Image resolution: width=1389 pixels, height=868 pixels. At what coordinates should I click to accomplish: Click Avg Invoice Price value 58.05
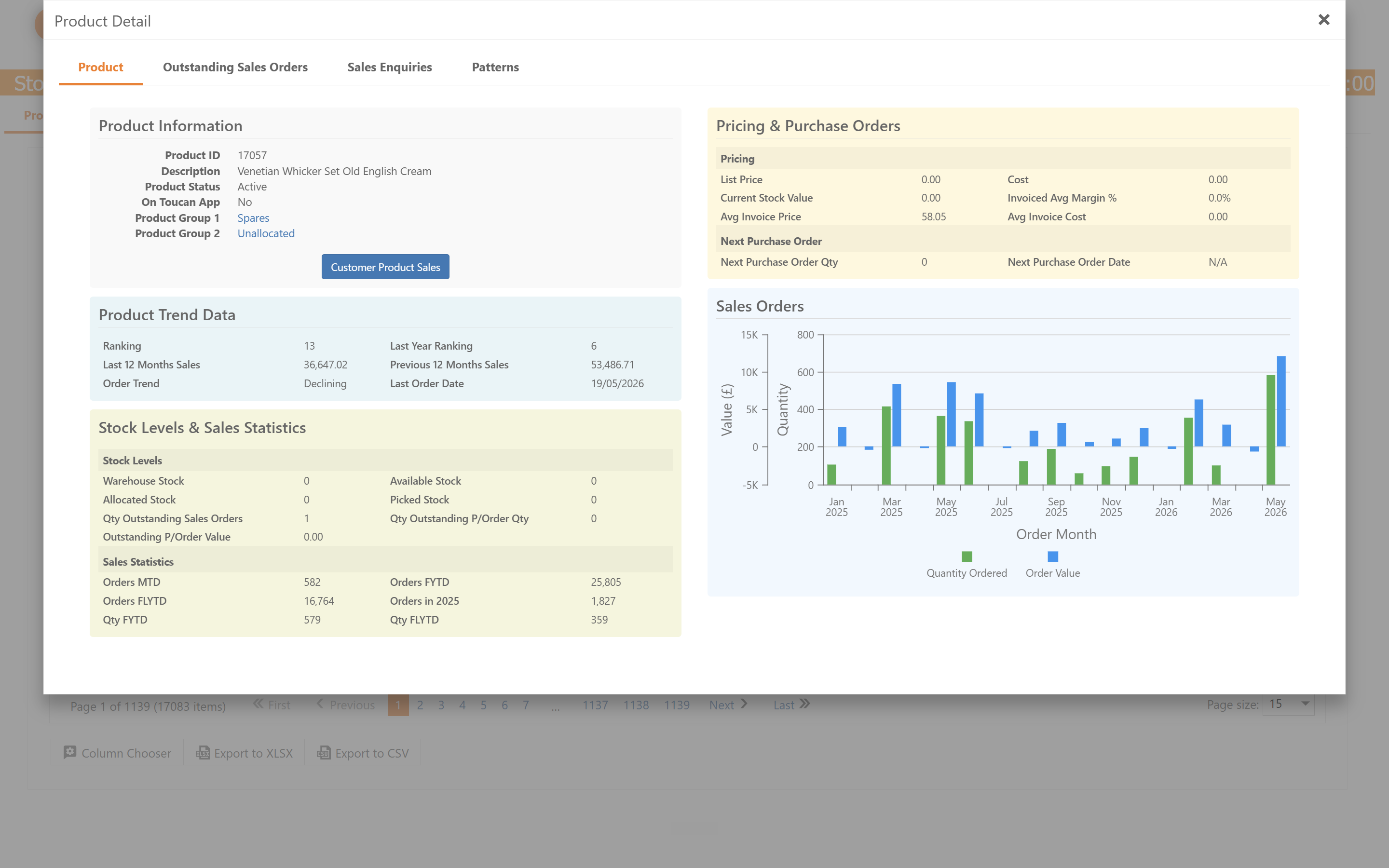(x=933, y=217)
